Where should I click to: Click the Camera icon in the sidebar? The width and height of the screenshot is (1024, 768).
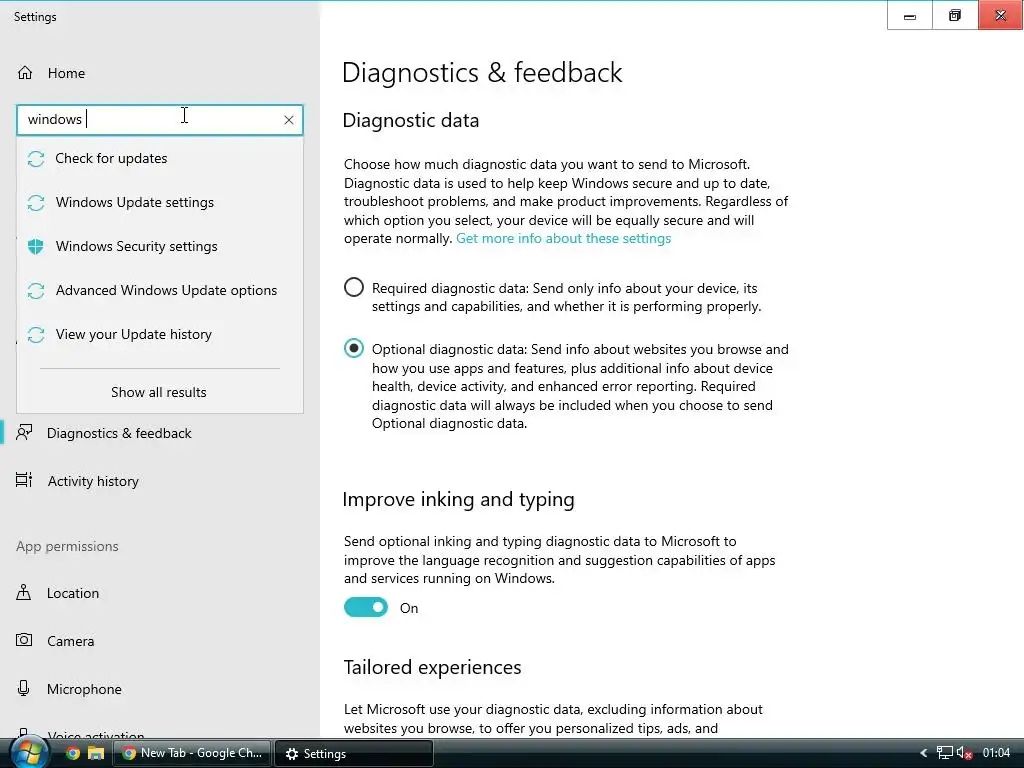coord(24,640)
